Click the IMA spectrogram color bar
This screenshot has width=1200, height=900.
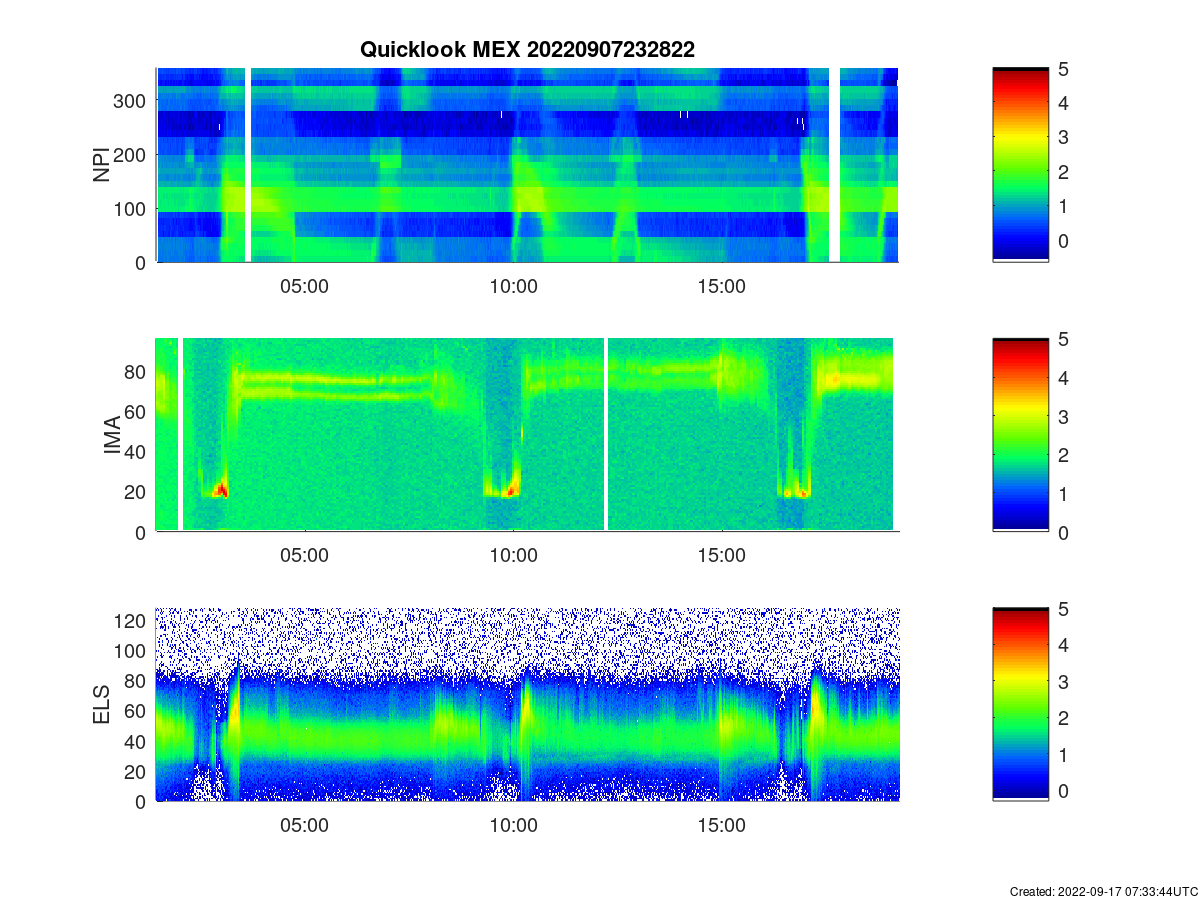(1020, 435)
